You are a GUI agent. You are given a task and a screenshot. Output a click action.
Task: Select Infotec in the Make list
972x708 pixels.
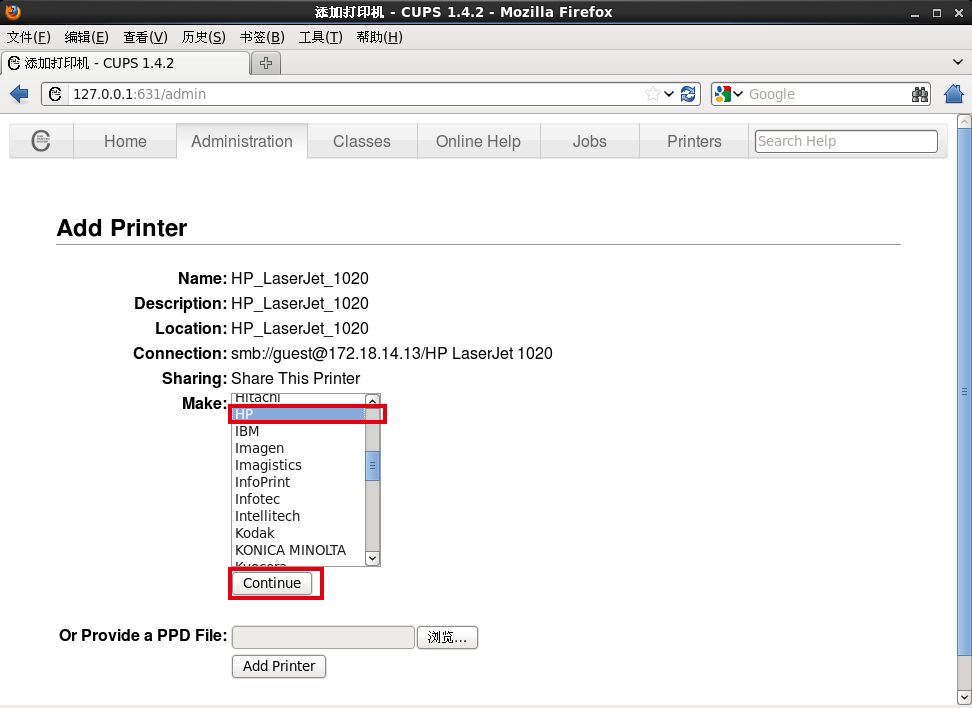299,499
